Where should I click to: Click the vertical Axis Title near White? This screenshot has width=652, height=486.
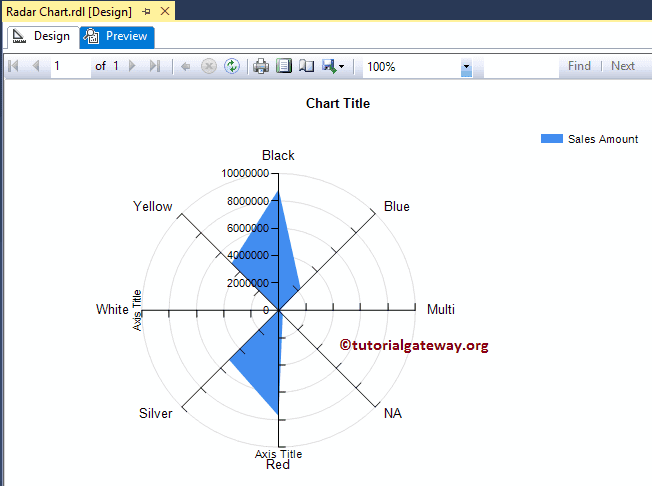pyautogui.click(x=137, y=310)
